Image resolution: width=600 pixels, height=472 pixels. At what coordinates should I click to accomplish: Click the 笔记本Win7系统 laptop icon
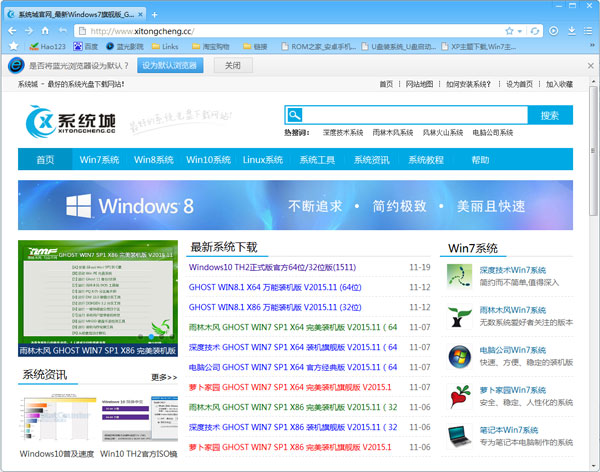pos(460,436)
